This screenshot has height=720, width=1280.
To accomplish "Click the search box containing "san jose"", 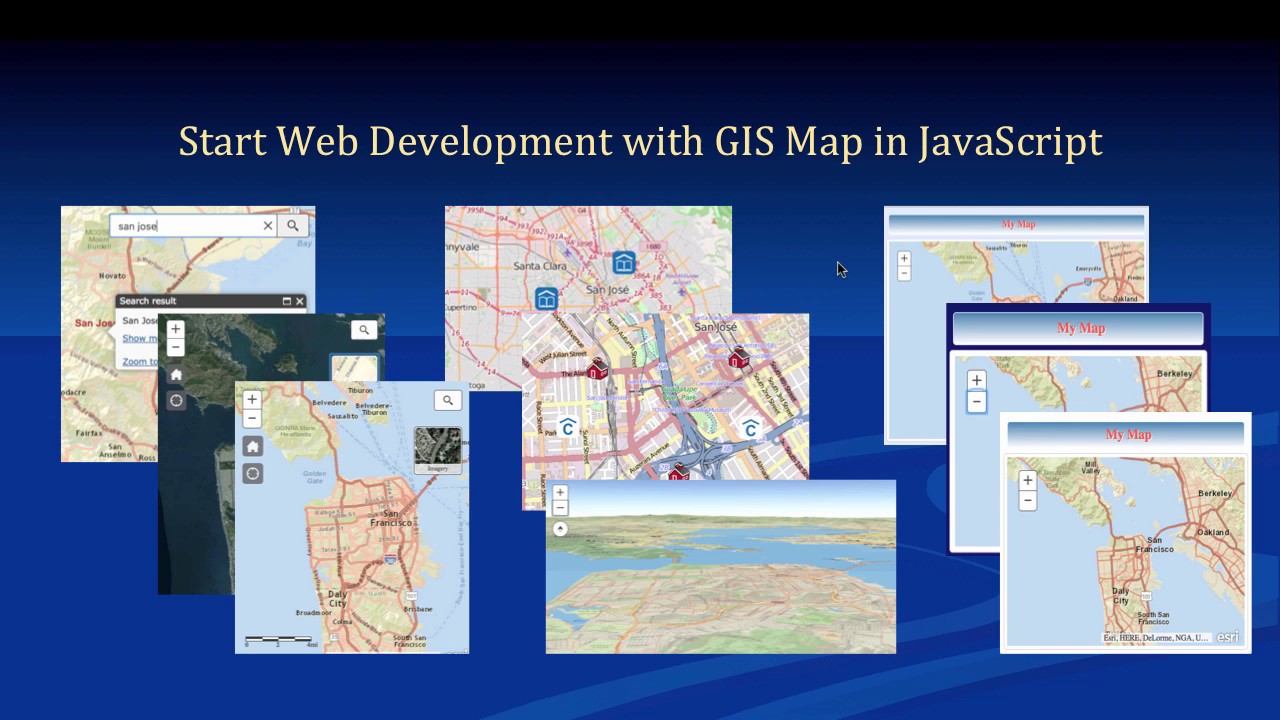I will click(x=194, y=226).
